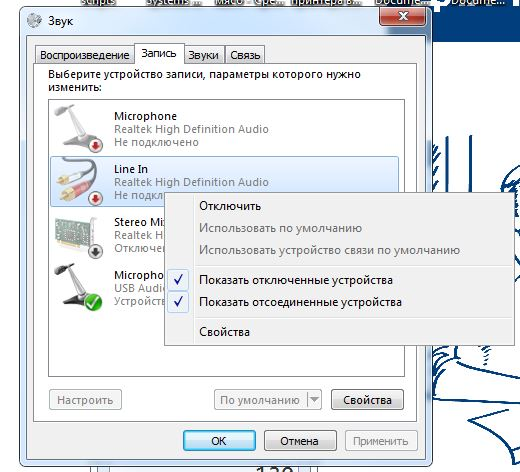Switch to the Воспроизведение tab

85,55
